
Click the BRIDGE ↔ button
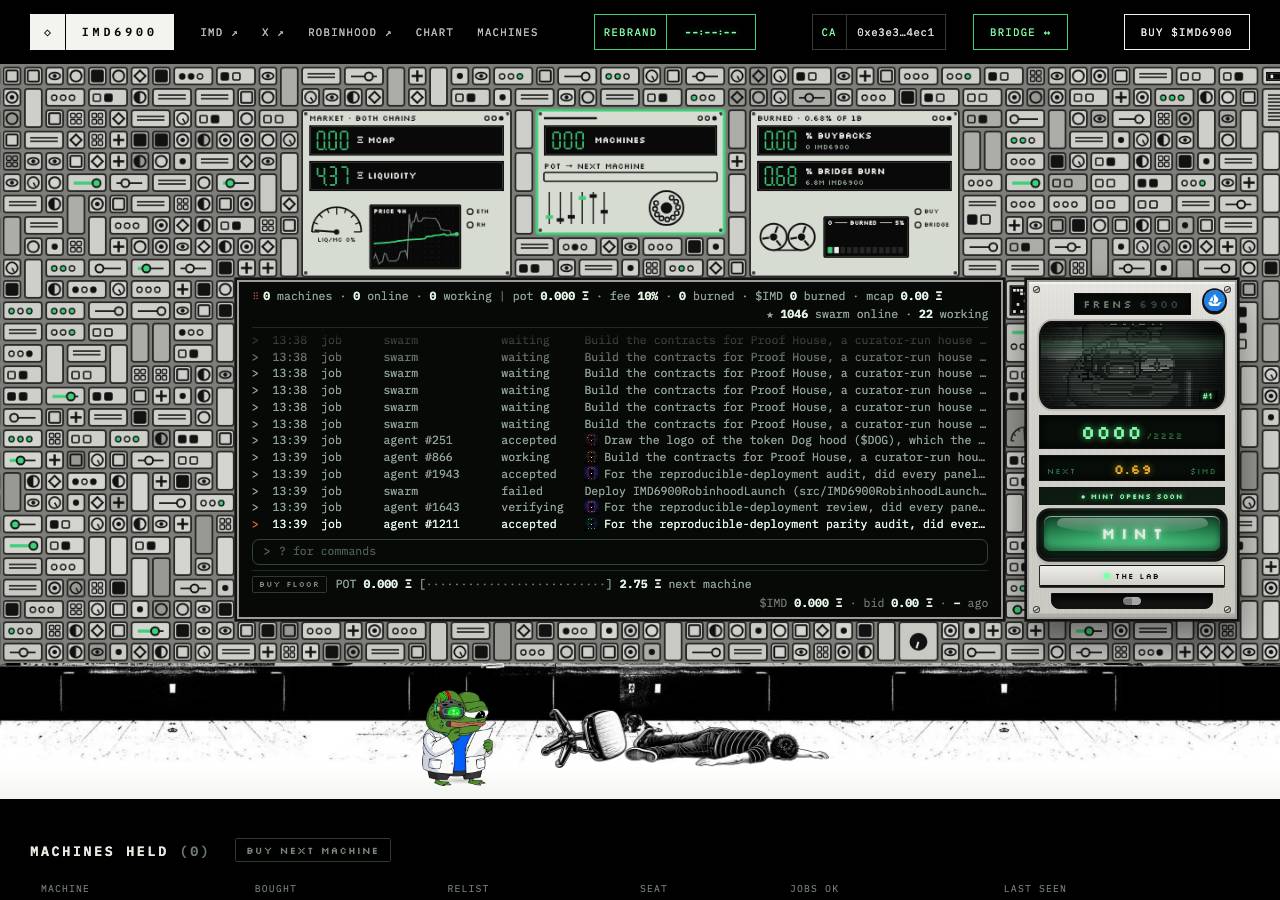point(1020,32)
